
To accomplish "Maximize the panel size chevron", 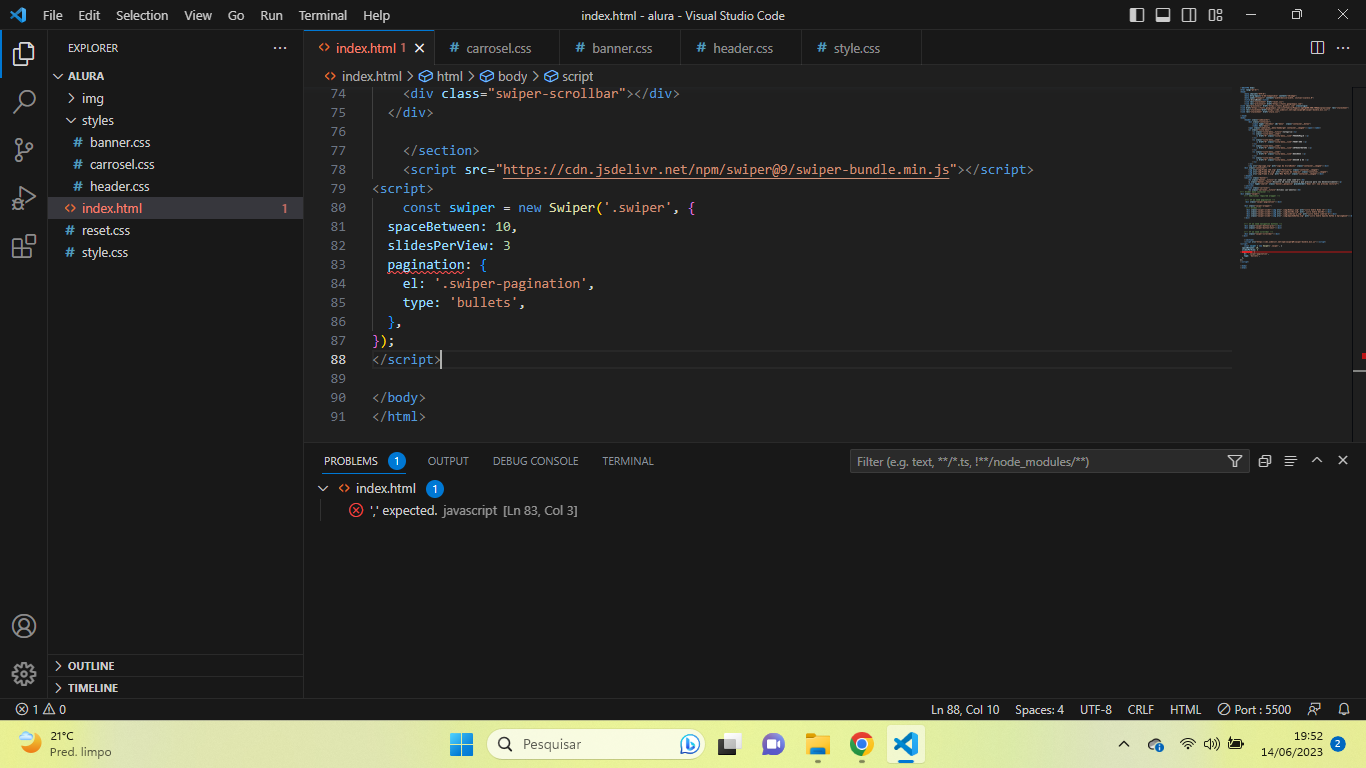I will [x=1317, y=461].
